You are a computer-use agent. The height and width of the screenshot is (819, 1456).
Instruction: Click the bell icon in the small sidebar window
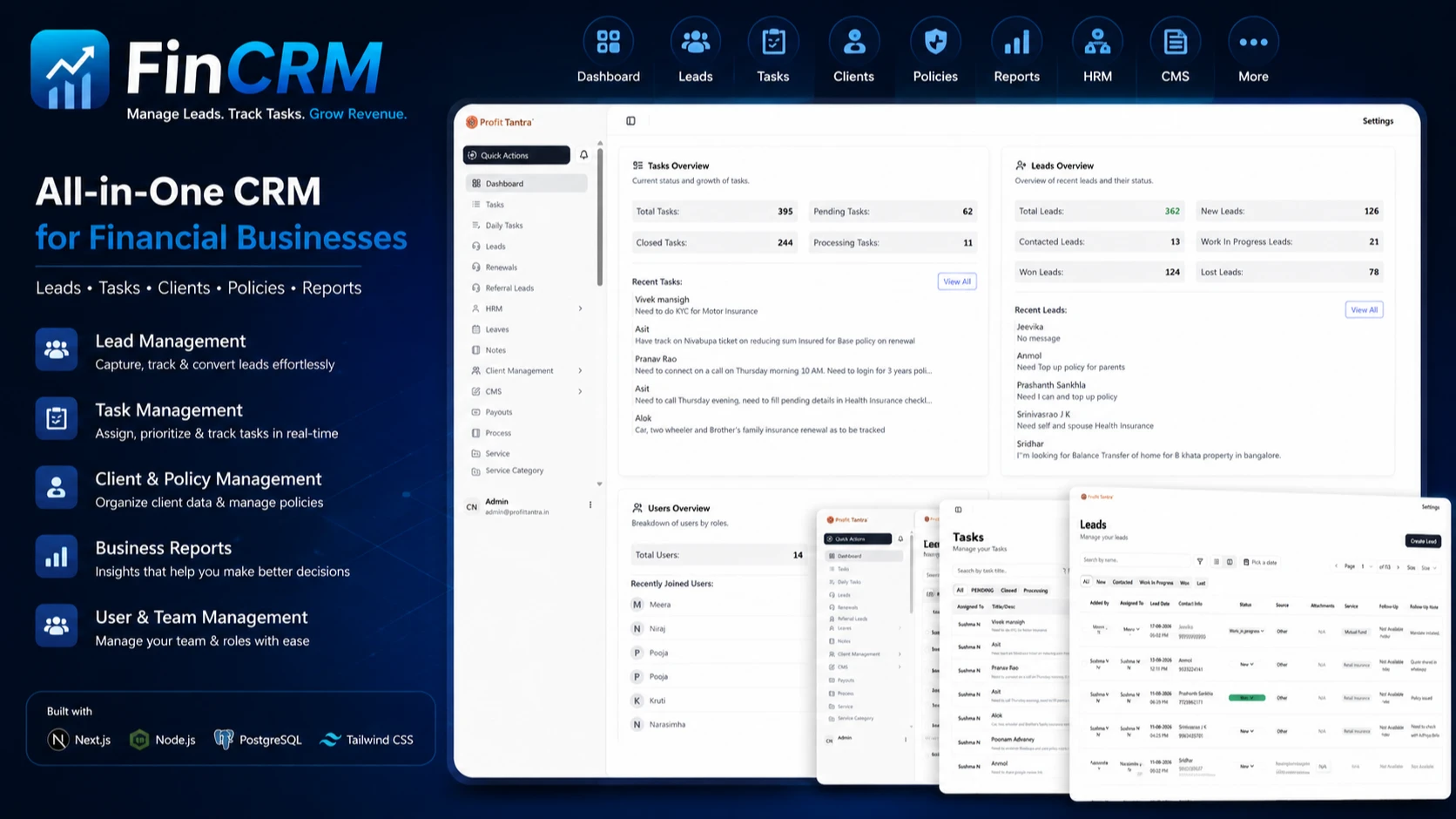pos(900,538)
